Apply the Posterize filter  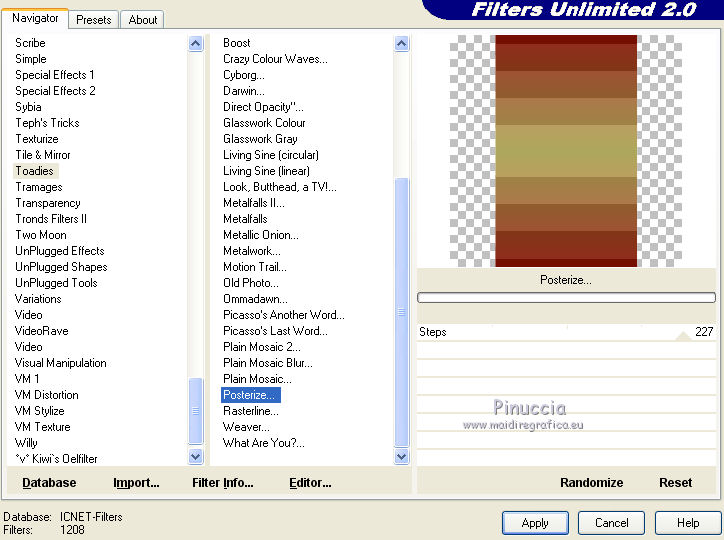[535, 523]
